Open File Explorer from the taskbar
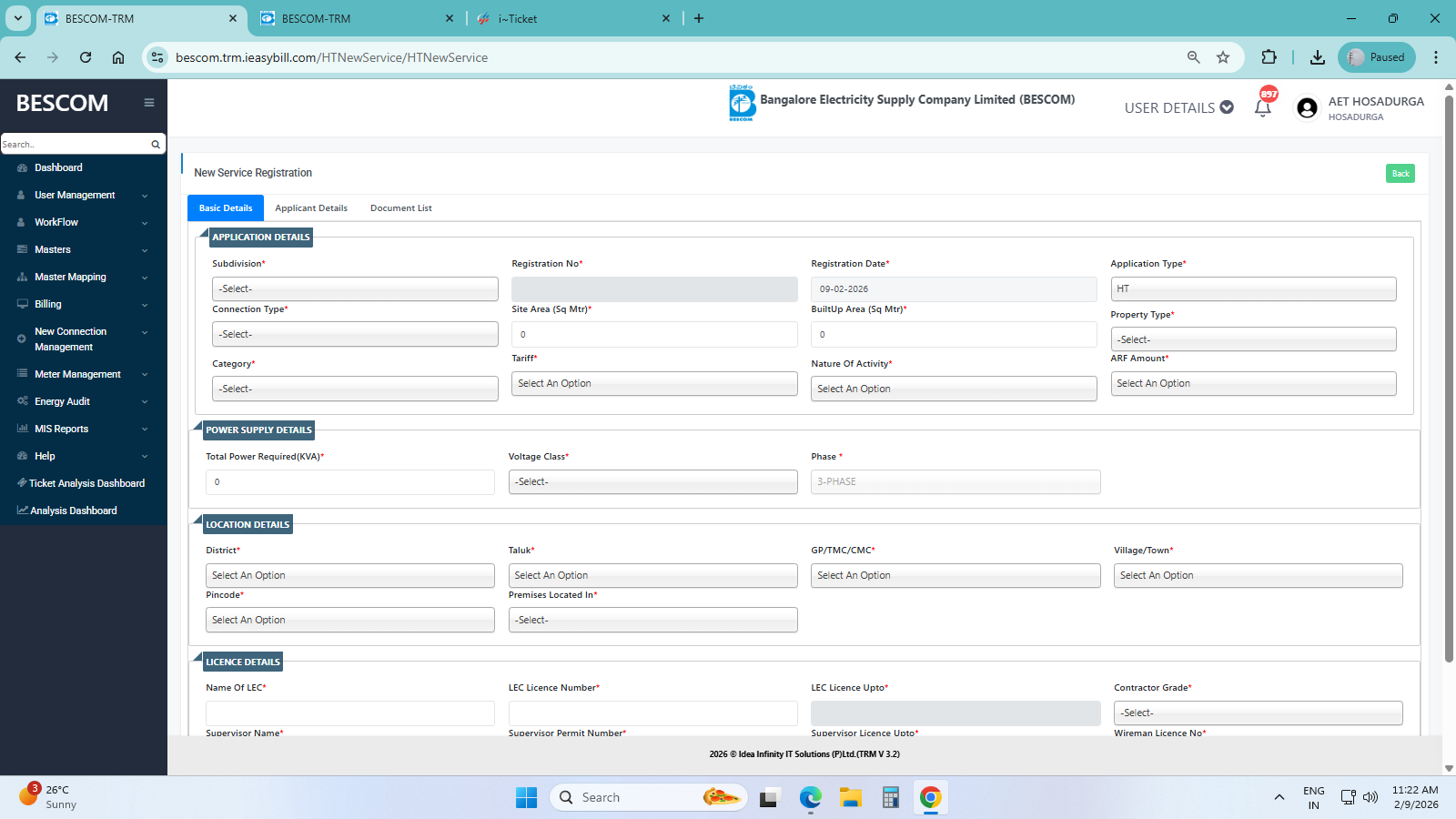1456x819 pixels. tap(851, 798)
